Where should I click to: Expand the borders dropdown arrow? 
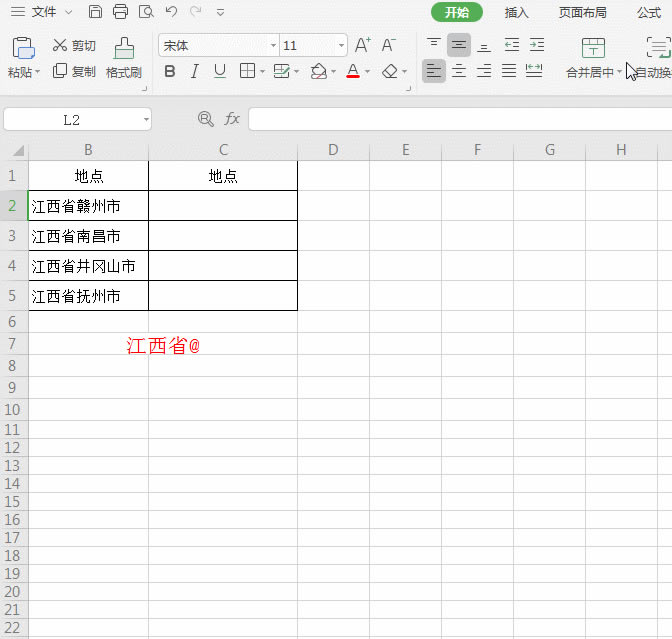(262, 72)
